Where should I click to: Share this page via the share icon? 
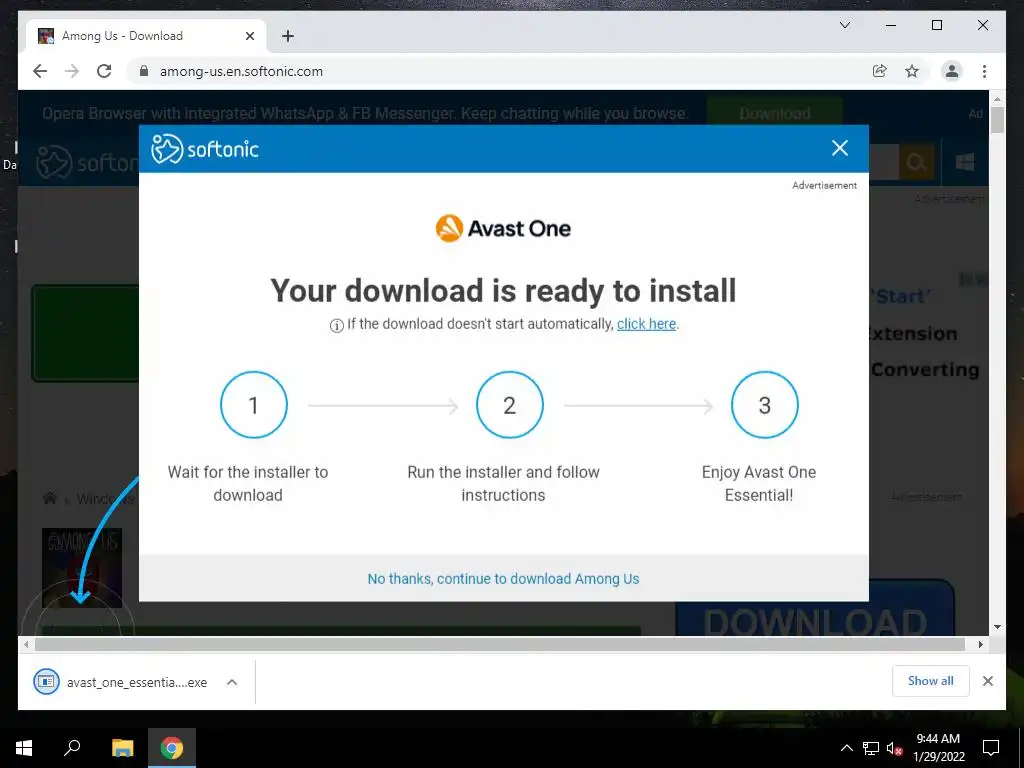880,71
